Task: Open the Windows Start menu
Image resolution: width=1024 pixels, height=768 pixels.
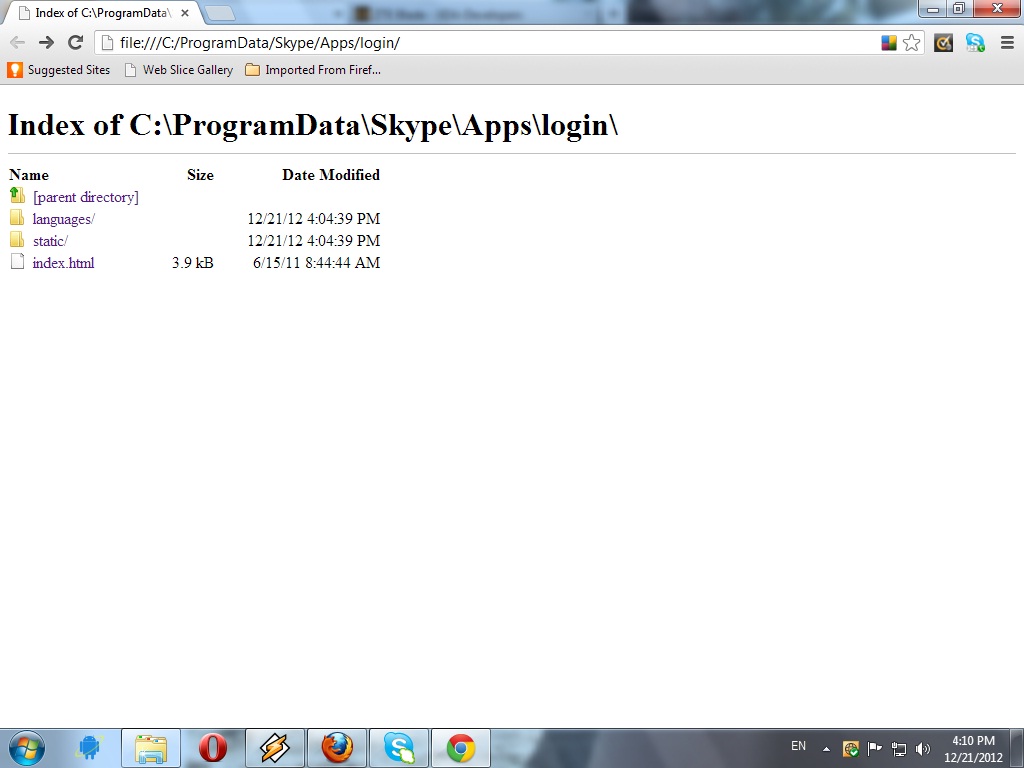Action: 27,748
